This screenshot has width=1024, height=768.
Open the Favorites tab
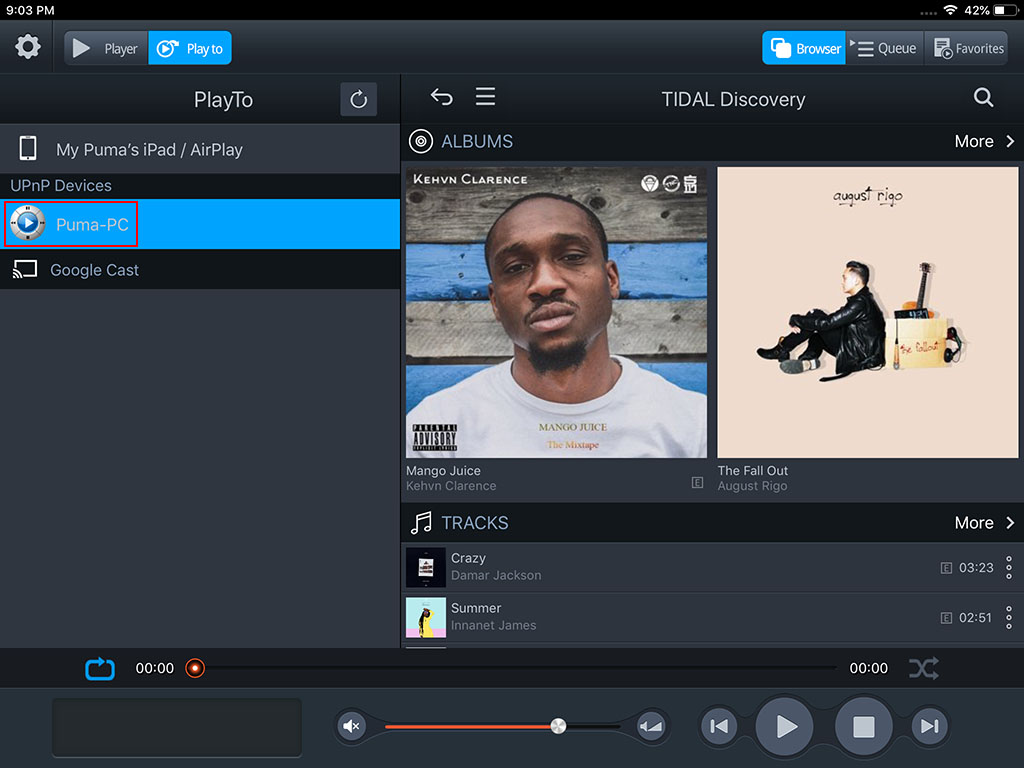coord(967,48)
